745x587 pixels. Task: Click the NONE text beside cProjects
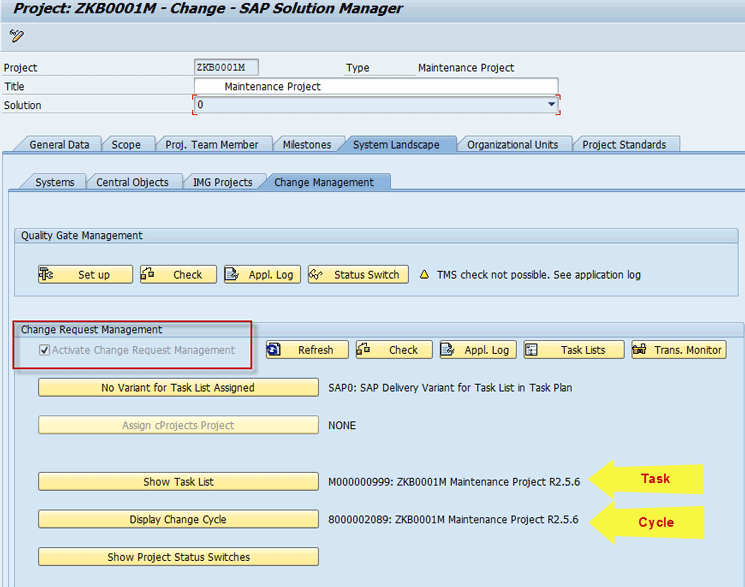tap(342, 425)
